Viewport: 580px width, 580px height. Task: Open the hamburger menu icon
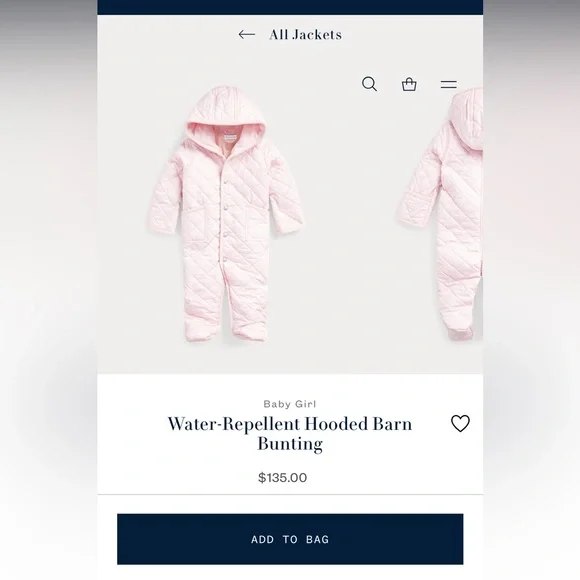[448, 84]
